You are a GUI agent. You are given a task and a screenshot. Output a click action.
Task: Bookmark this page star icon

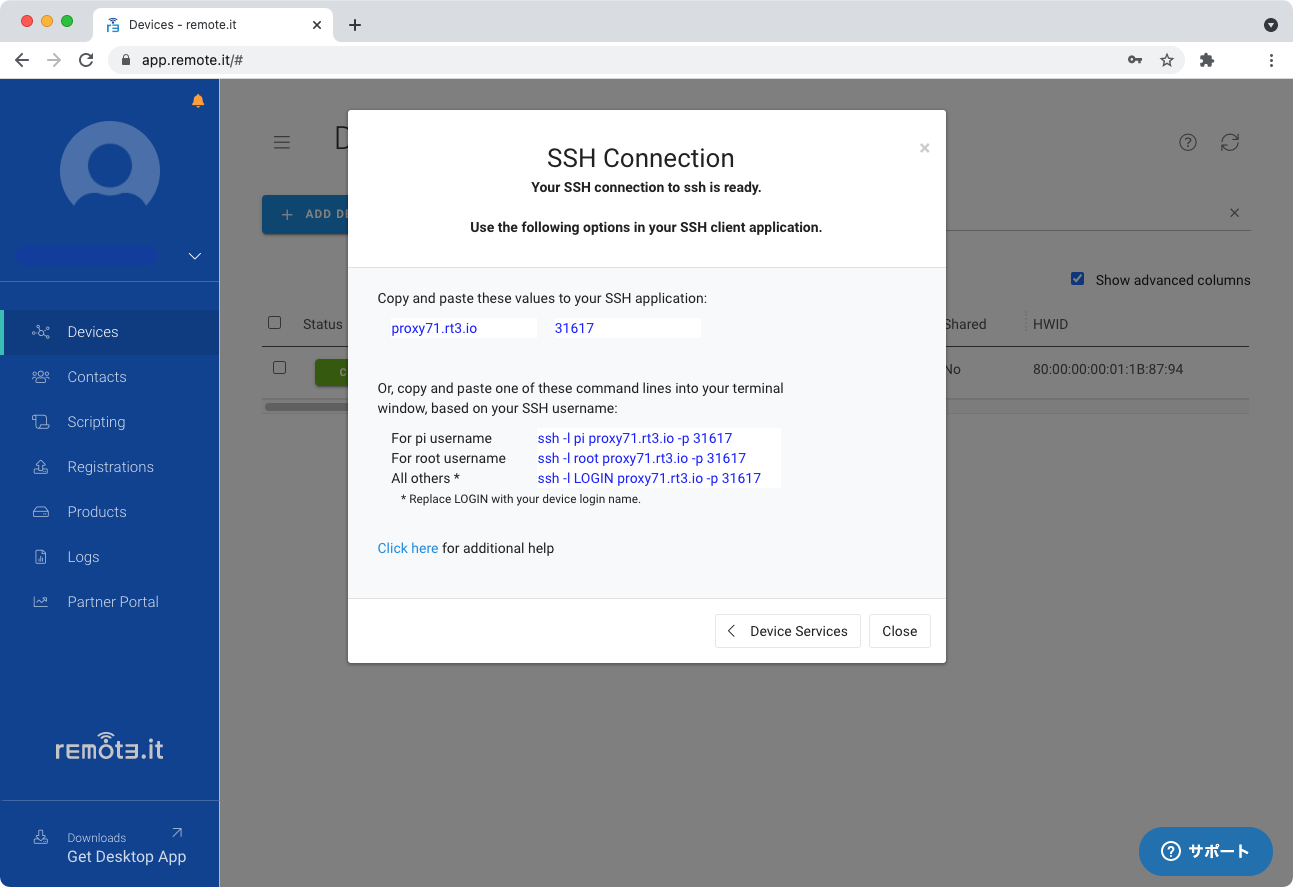click(x=1167, y=60)
